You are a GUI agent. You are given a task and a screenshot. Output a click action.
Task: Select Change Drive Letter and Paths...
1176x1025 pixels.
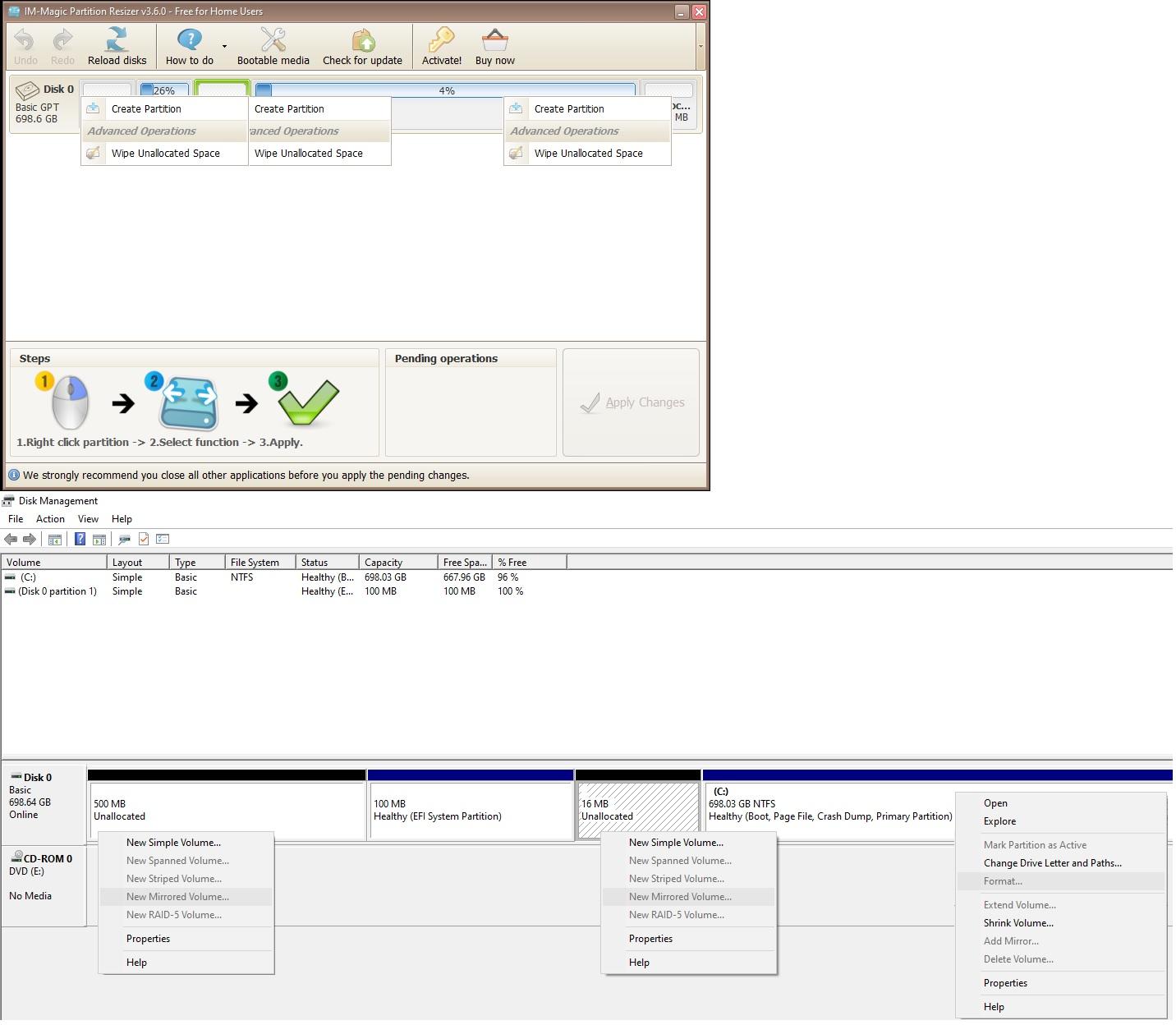pos(1061,863)
